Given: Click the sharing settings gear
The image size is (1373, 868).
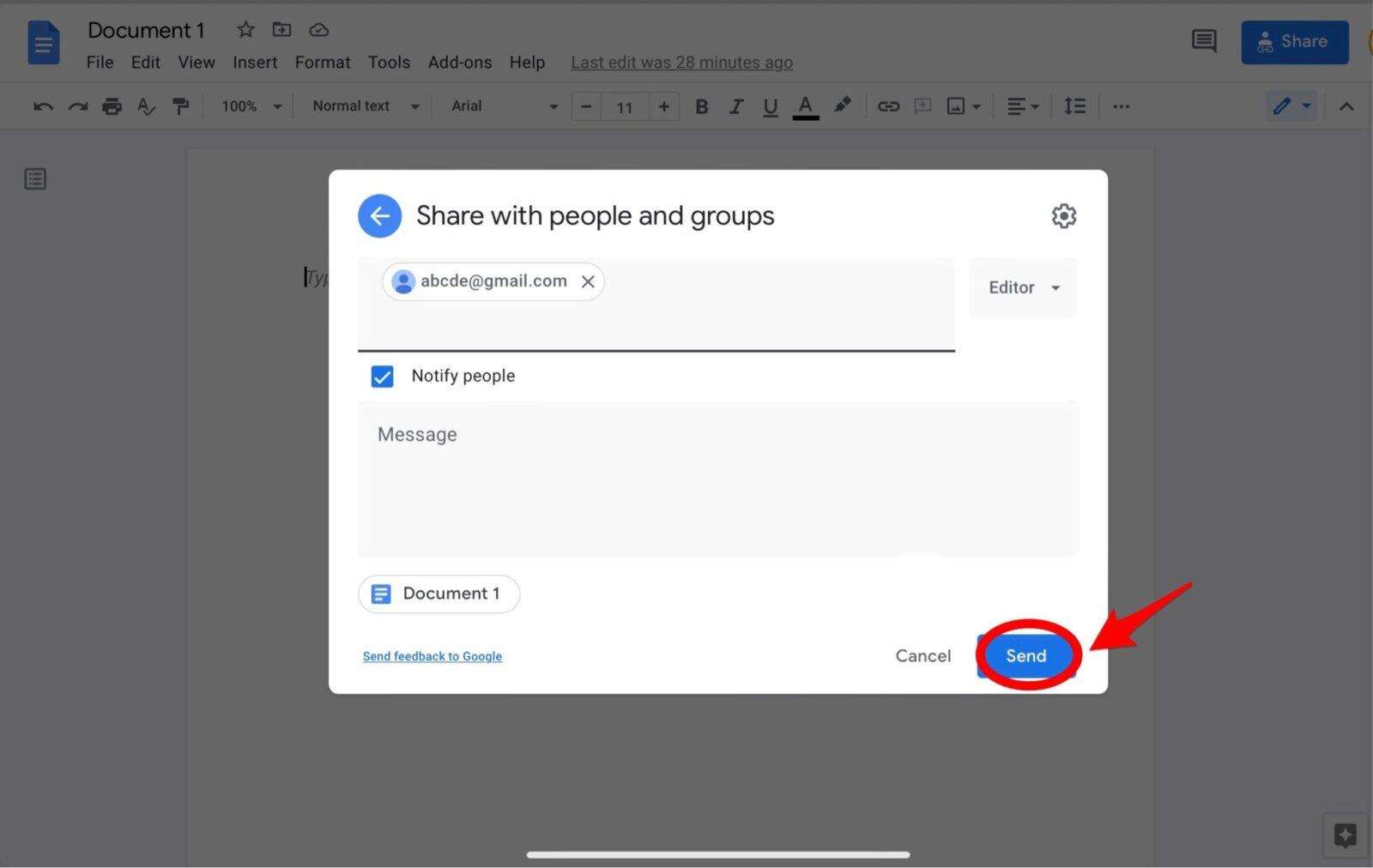Looking at the screenshot, I should click(x=1063, y=215).
